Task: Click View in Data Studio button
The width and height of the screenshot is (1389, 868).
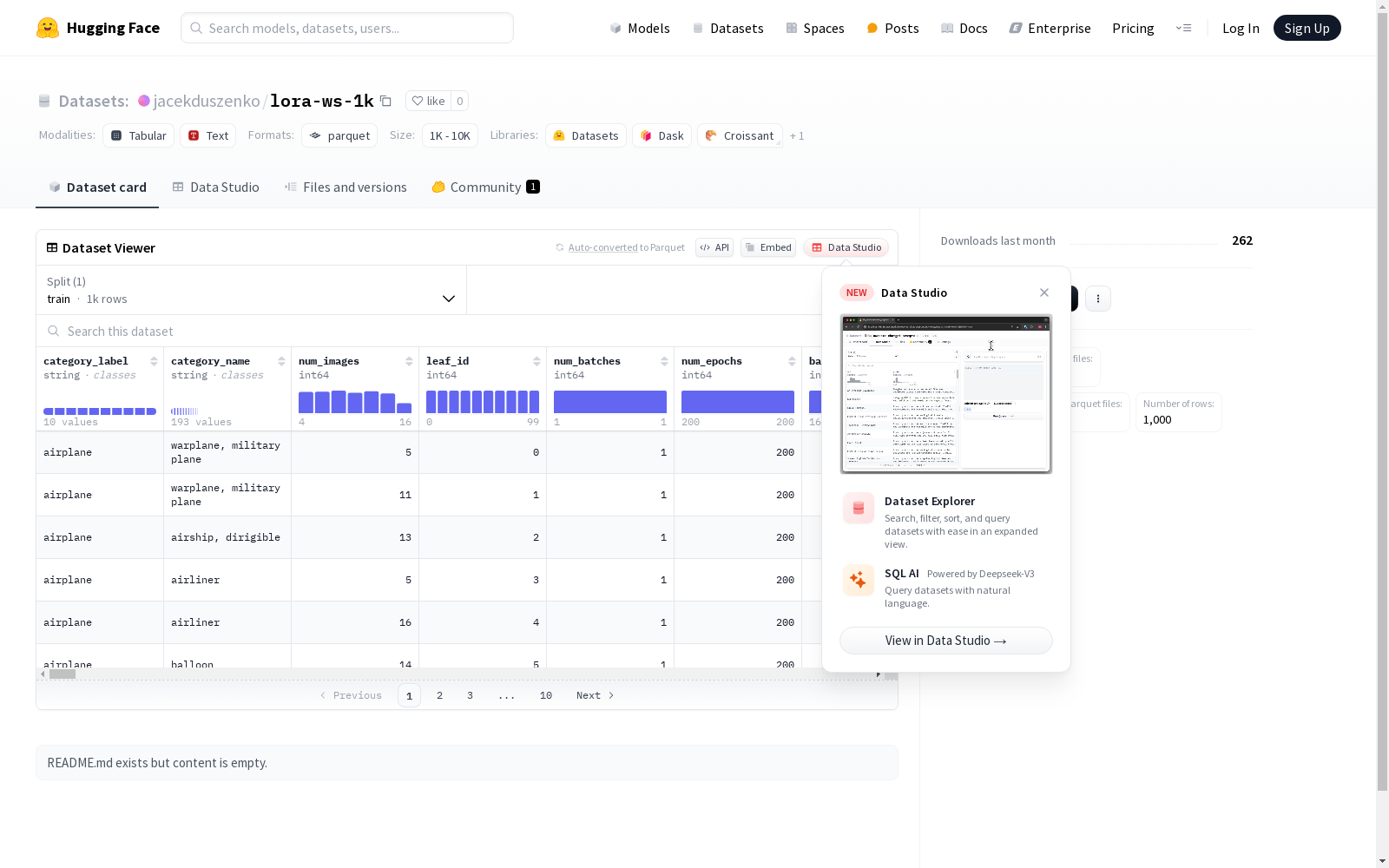Action: point(946,641)
